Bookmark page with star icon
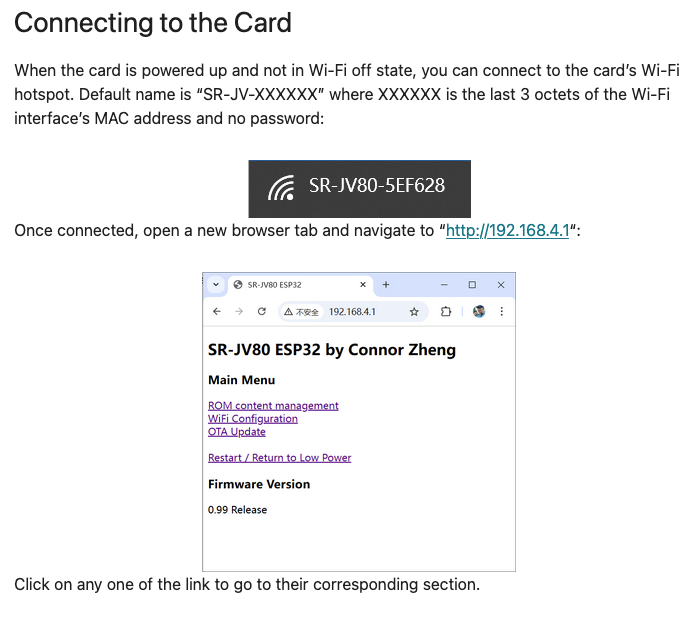Screen dimensions: 700x626 point(414,312)
